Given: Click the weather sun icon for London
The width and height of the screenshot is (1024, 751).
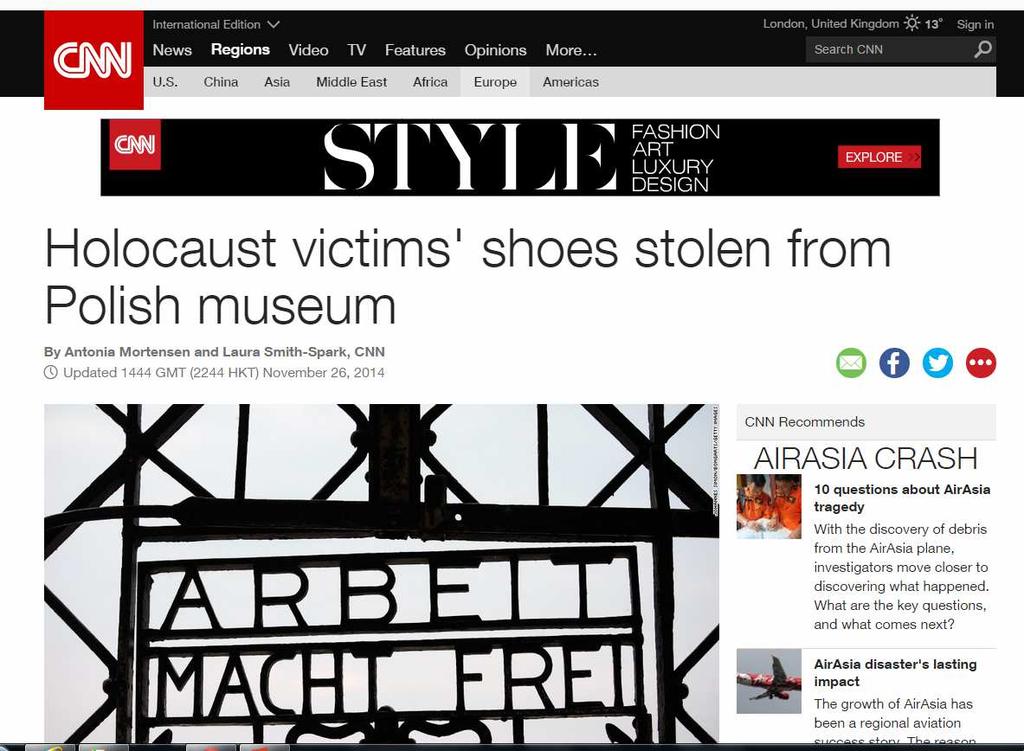Looking at the screenshot, I should point(911,24).
